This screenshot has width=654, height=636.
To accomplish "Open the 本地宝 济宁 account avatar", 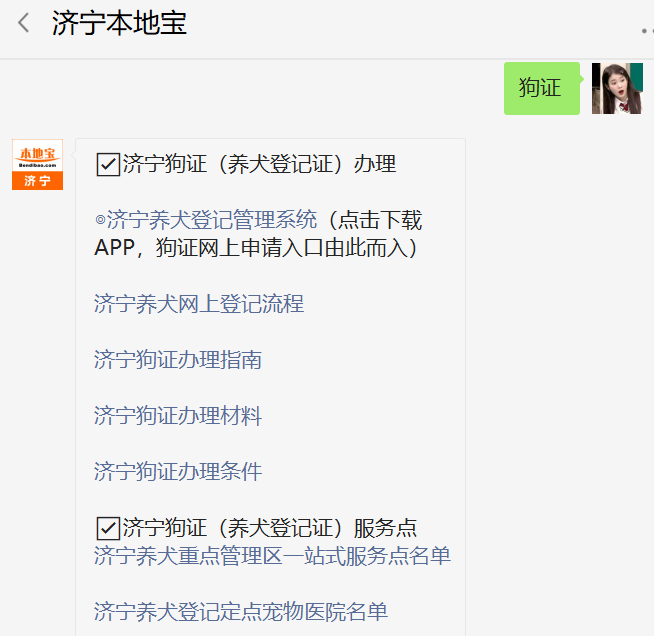I will tap(38, 164).
